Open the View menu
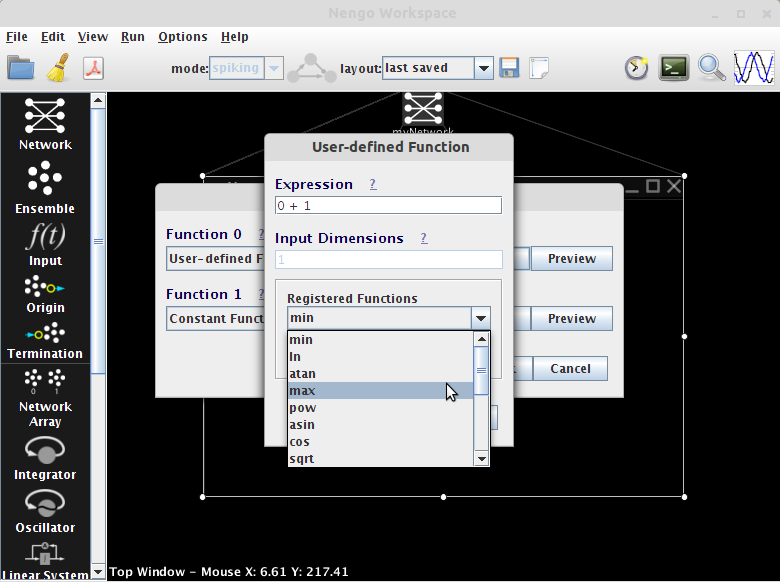The height and width of the screenshot is (582, 780). (x=93, y=37)
